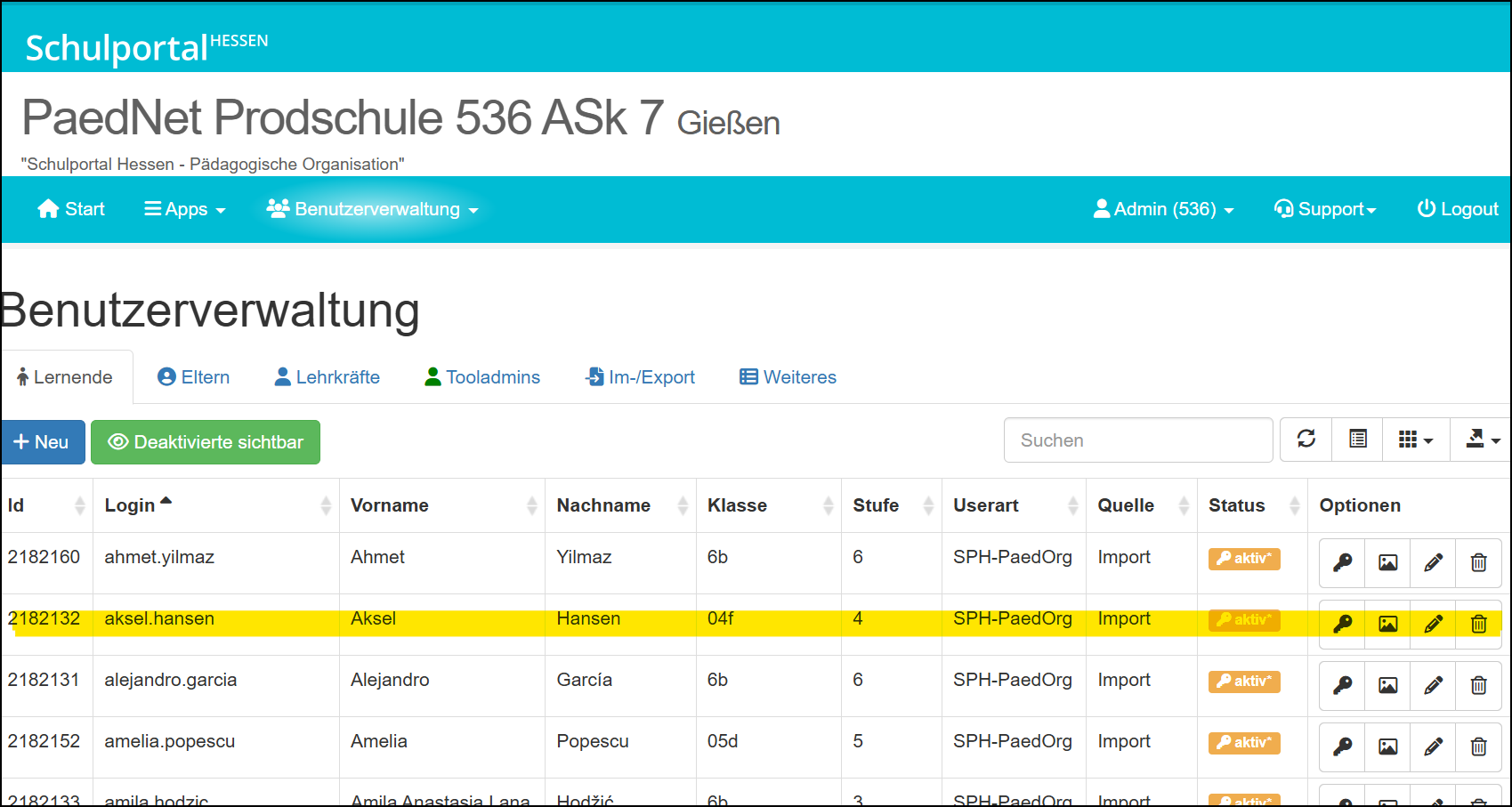
Task: Edit alejandro.garcia with pencil icon
Action: pos(1433,685)
